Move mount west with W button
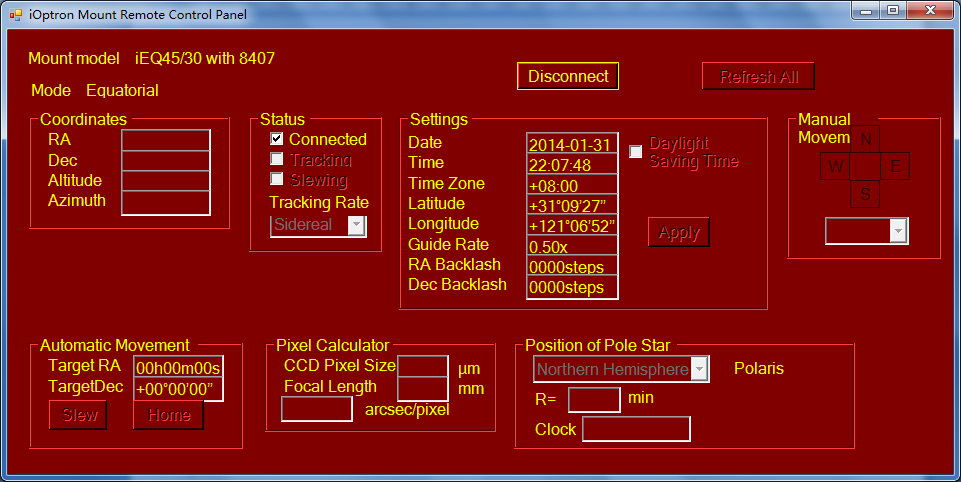The height and width of the screenshot is (482, 961). tap(835, 166)
